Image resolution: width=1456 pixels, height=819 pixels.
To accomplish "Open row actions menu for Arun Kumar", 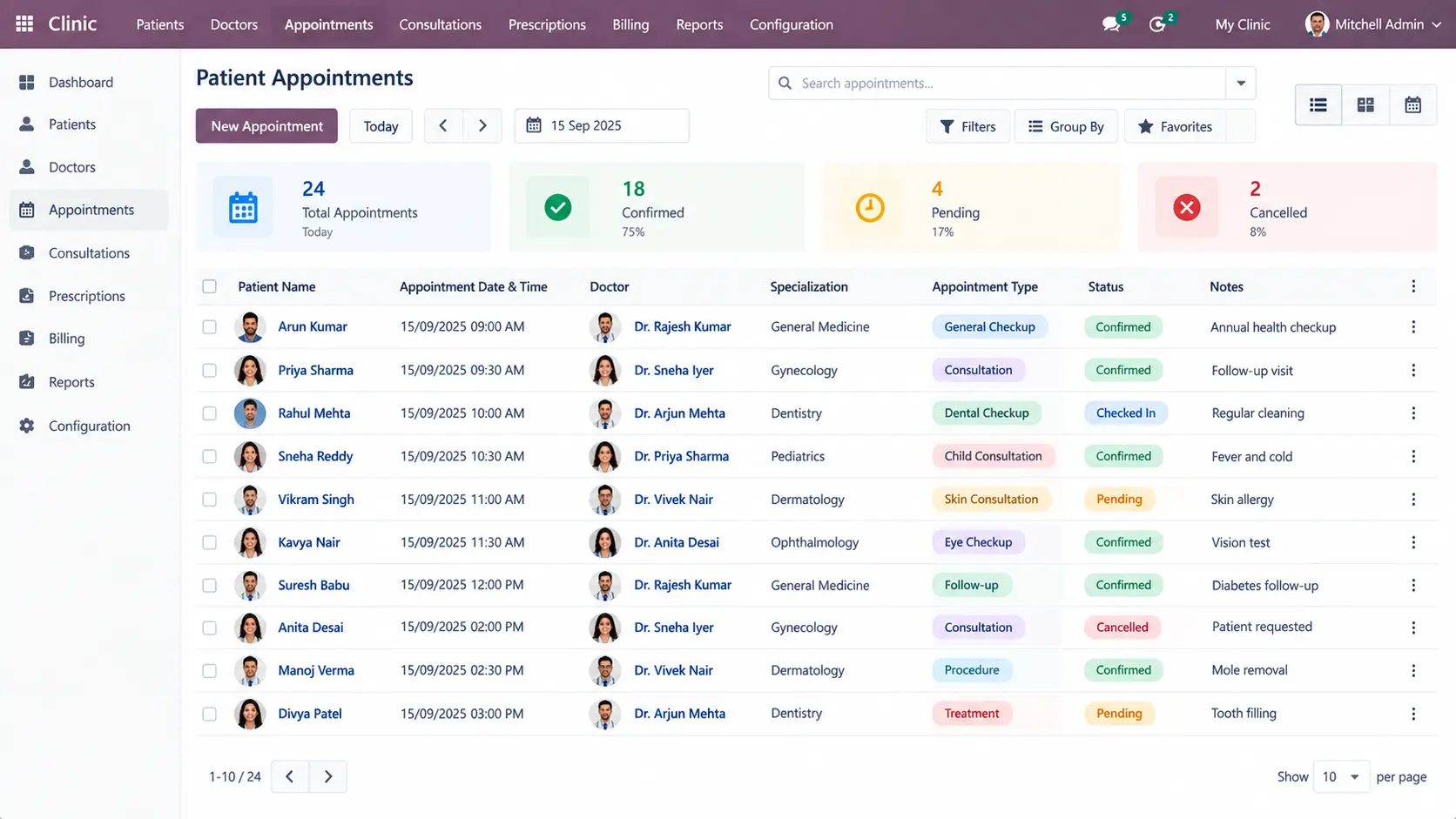I will pos(1413,327).
